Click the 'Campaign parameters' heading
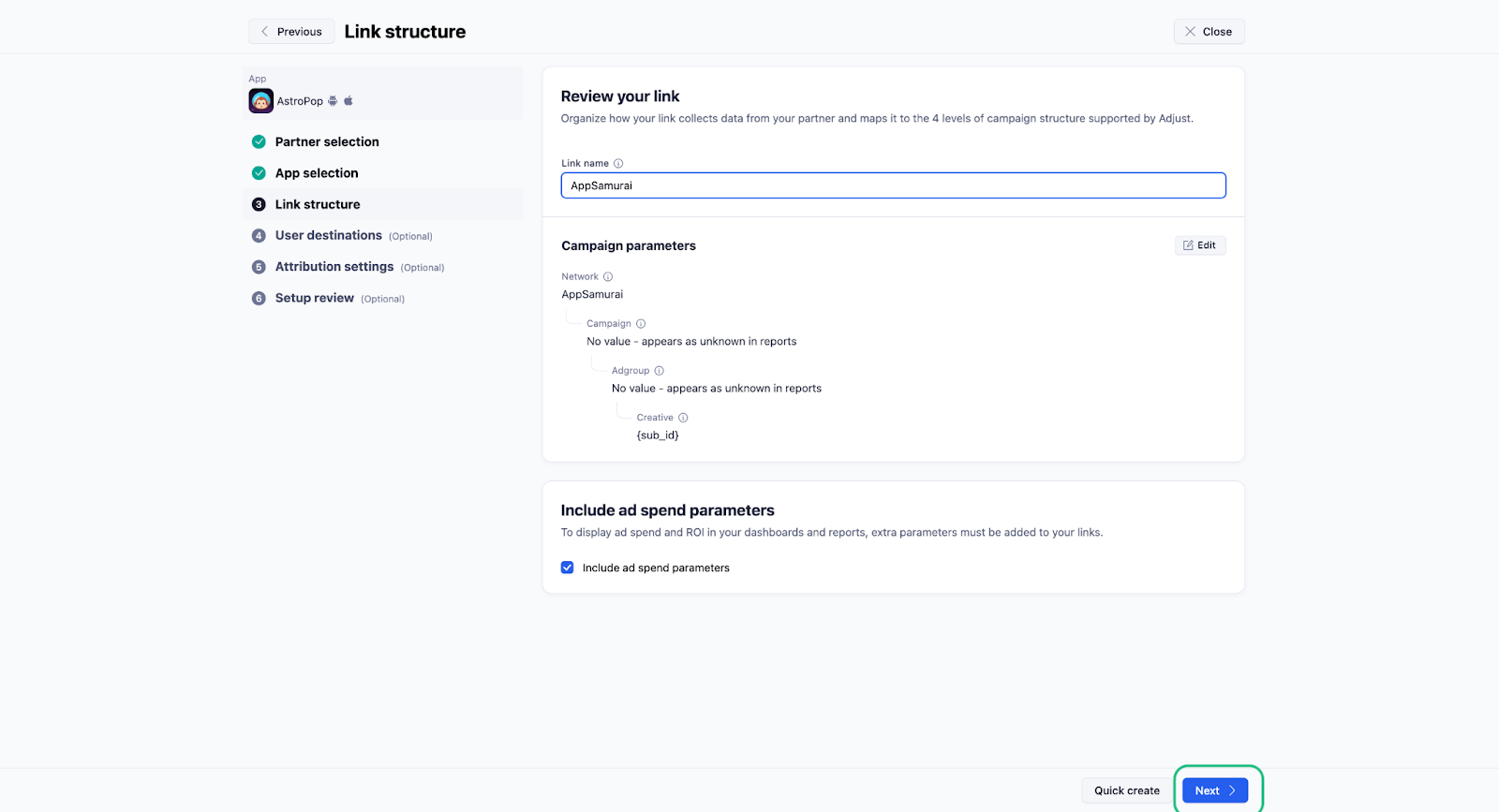 tap(629, 246)
